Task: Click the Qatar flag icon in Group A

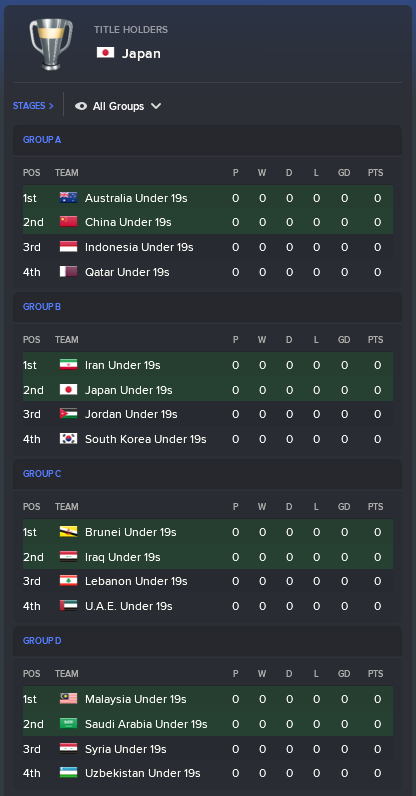Action: pyautogui.click(x=68, y=272)
